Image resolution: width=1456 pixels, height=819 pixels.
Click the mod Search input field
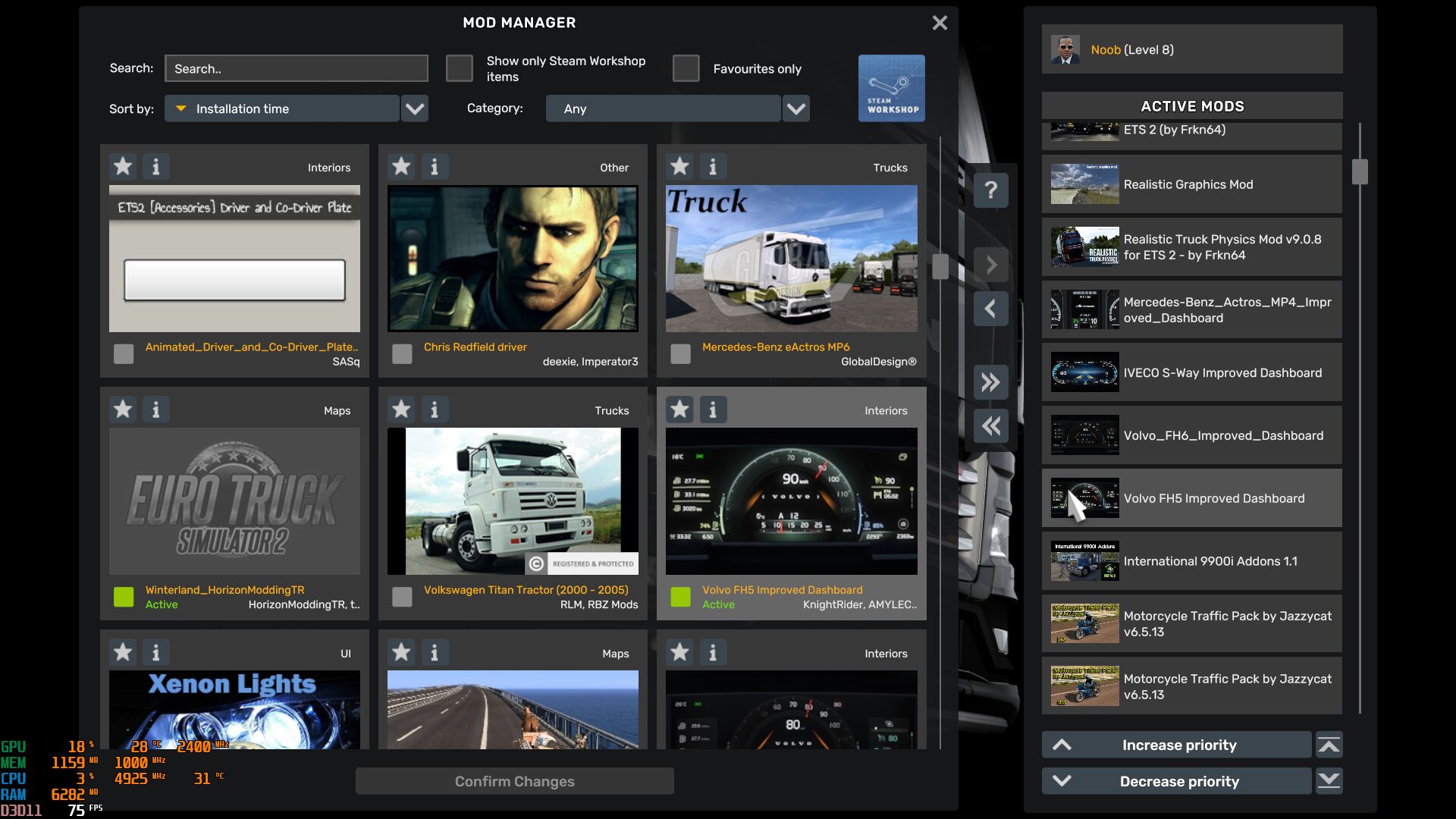coord(296,68)
